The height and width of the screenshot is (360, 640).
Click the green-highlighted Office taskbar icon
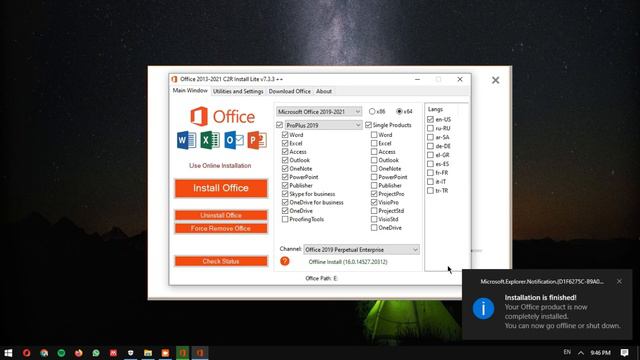pos(182,353)
